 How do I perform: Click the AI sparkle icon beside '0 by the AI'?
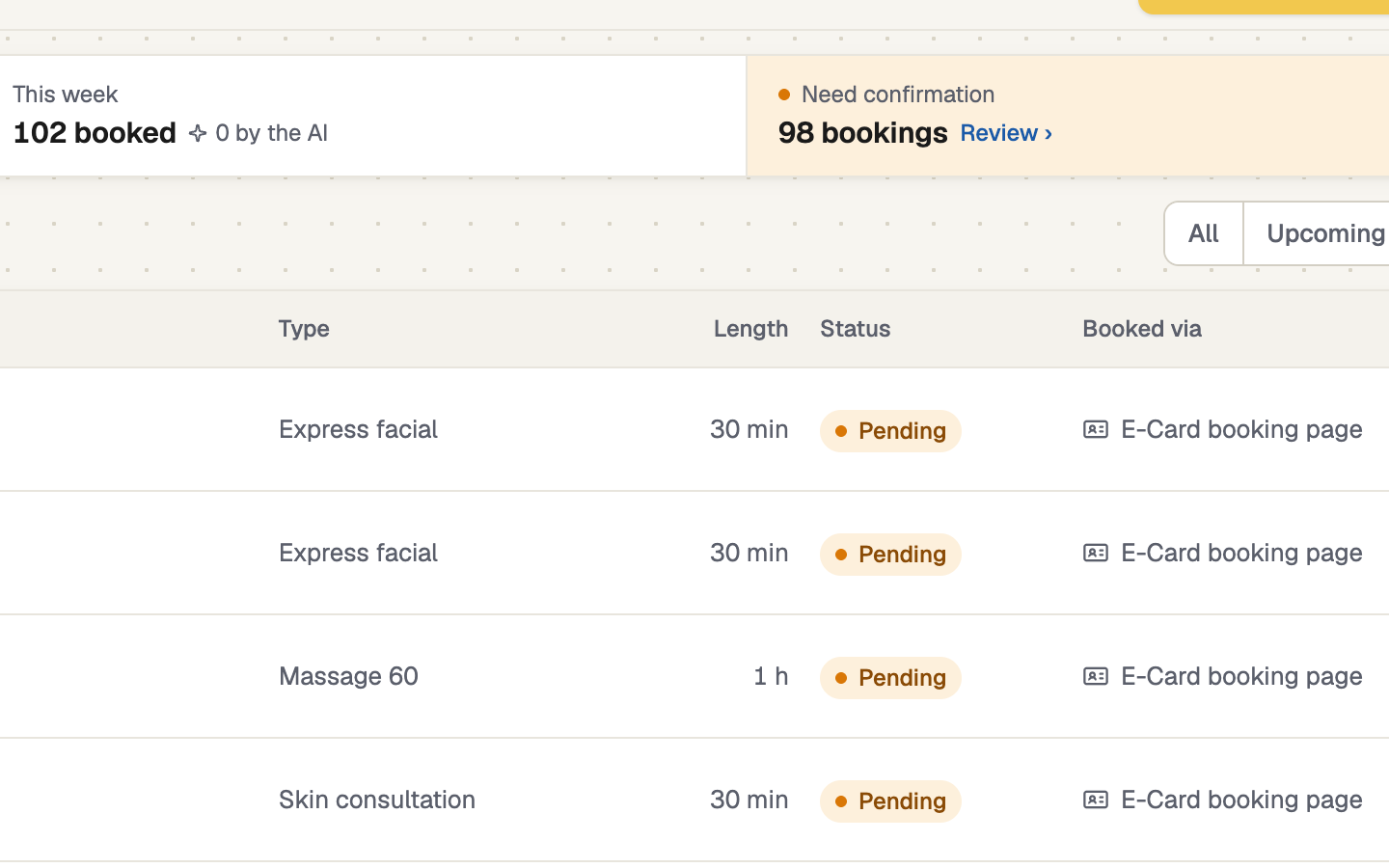(198, 133)
